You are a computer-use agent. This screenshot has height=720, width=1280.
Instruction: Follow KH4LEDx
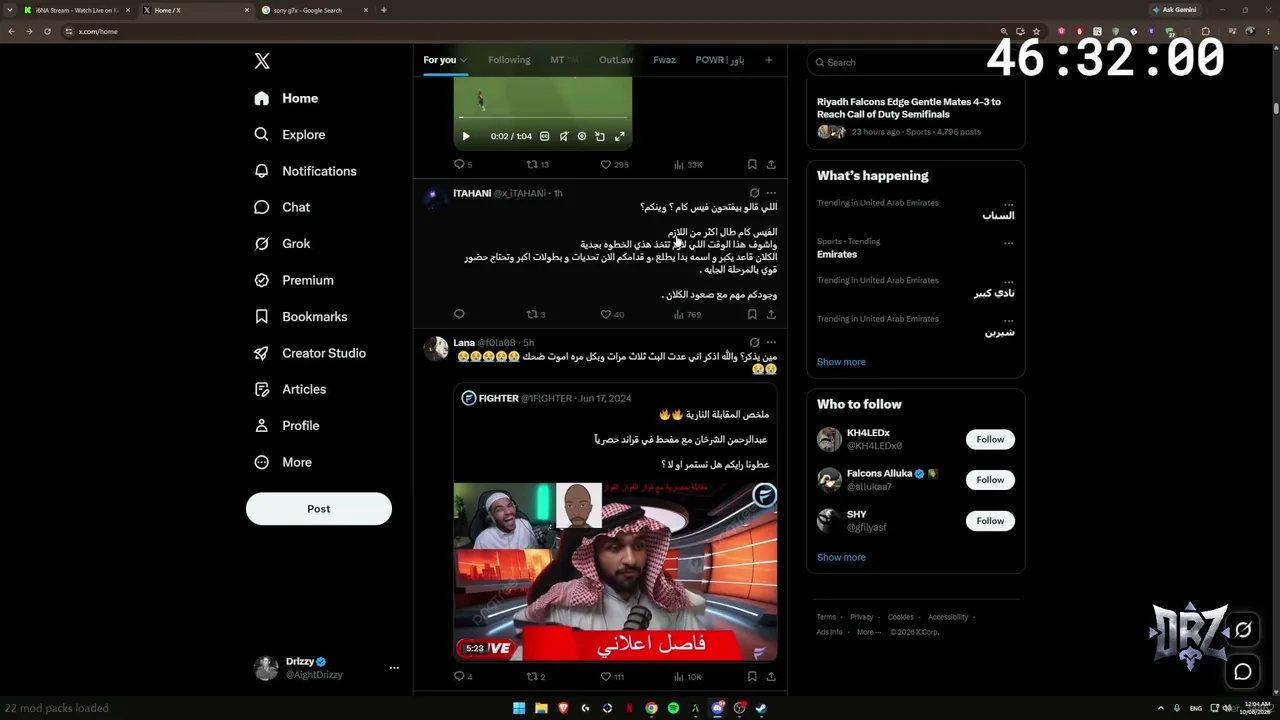990,439
